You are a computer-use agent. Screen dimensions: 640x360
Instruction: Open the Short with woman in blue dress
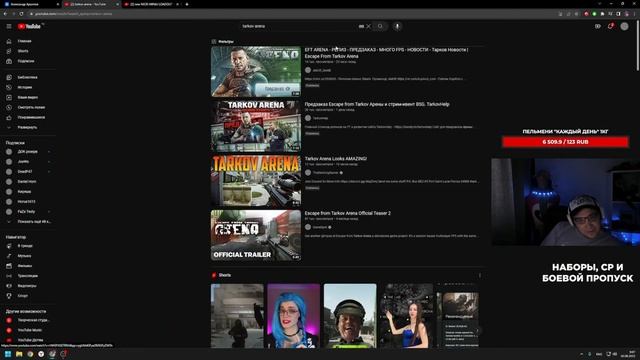click(407, 316)
